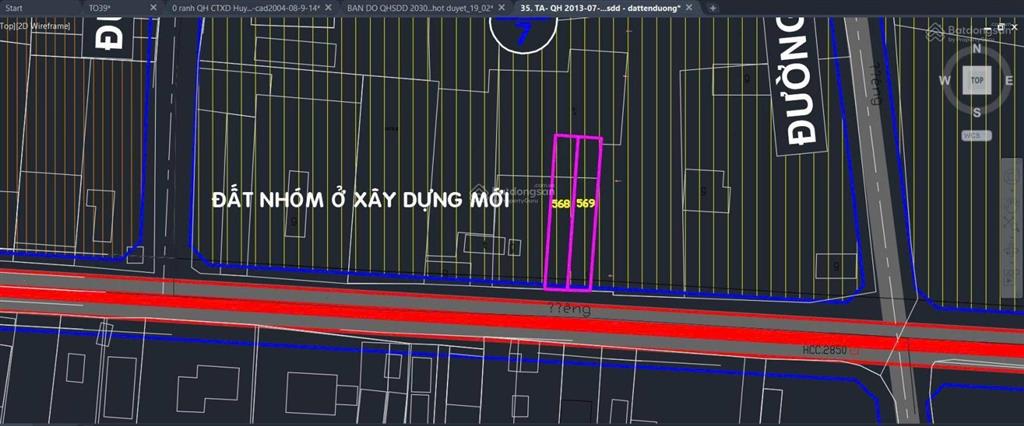Screen dimensions: 1024x426
Task: Select the text ĐẤT NHÓM Ở XÂY DỰNG MỚI
Action: [x=360, y=200]
